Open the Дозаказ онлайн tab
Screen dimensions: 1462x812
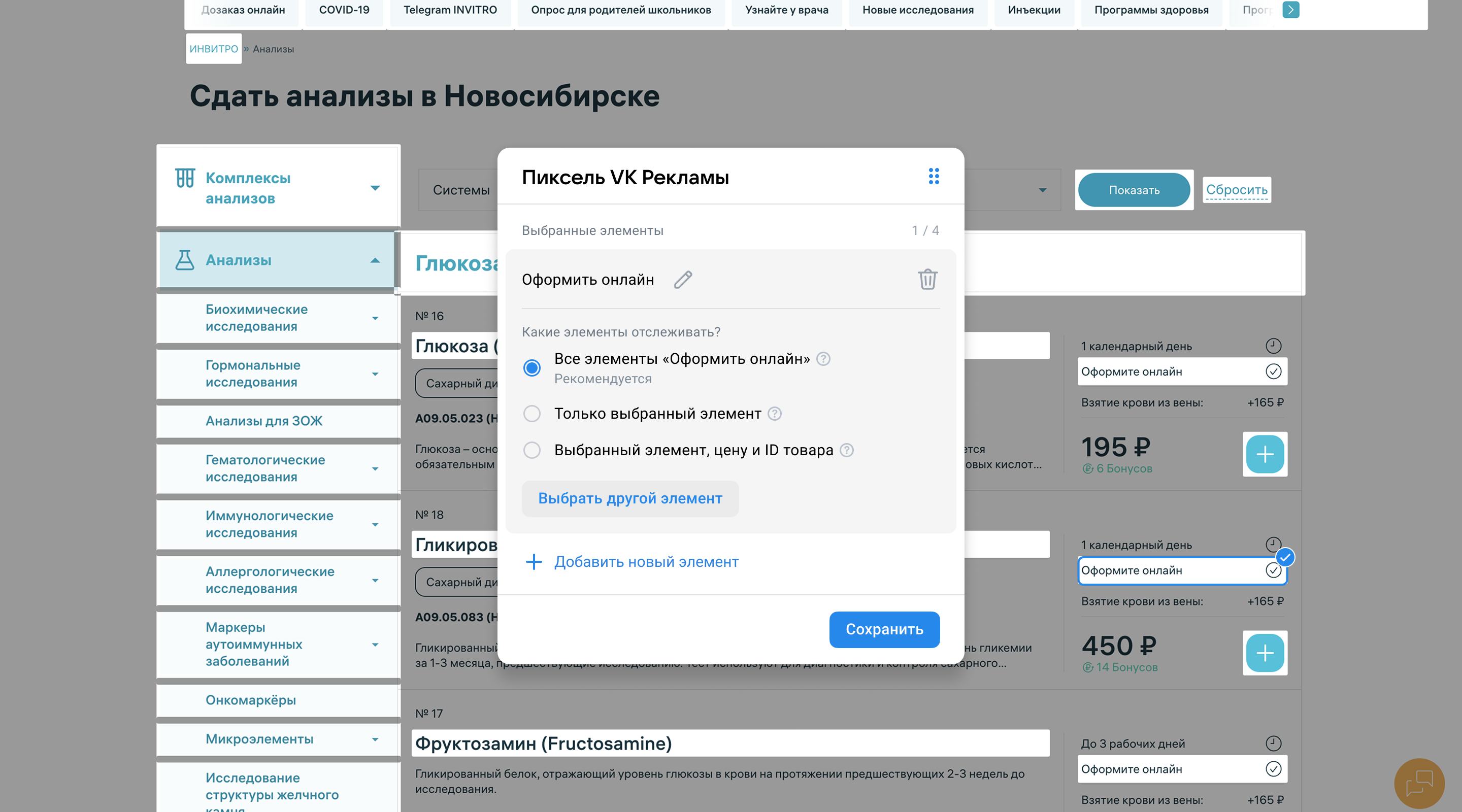243,10
